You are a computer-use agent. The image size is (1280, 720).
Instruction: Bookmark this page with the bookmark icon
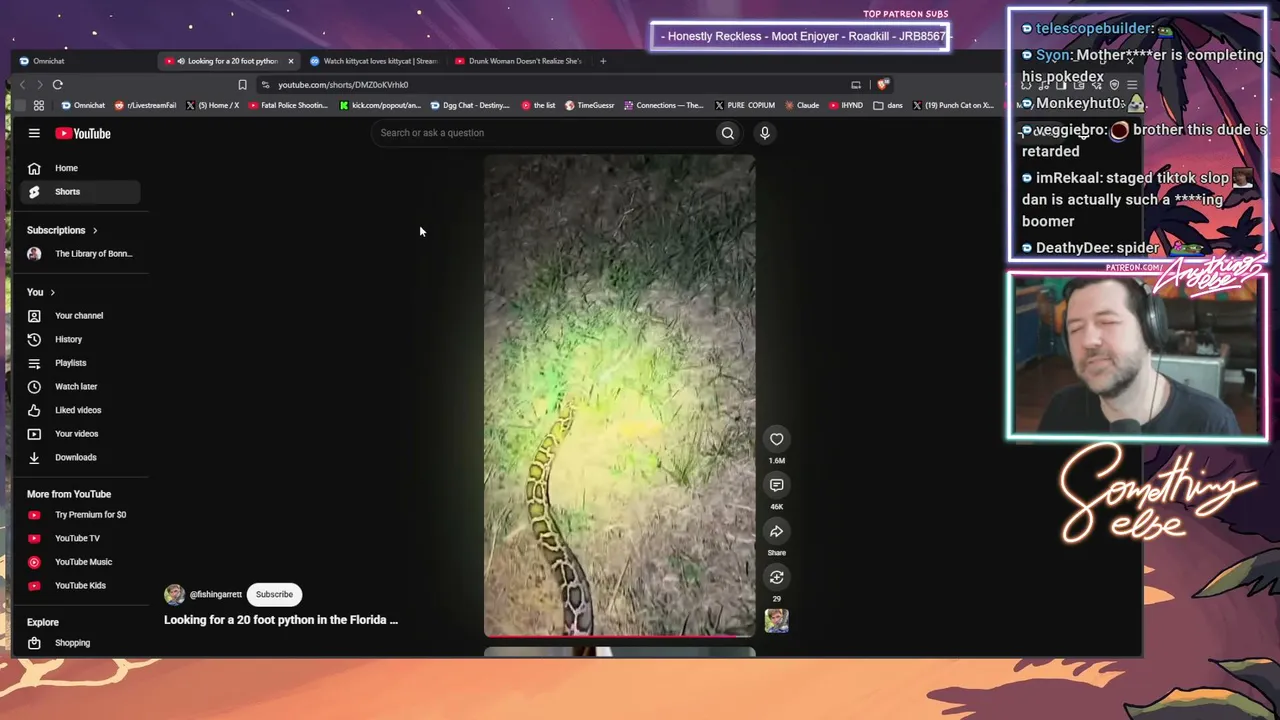(242, 85)
